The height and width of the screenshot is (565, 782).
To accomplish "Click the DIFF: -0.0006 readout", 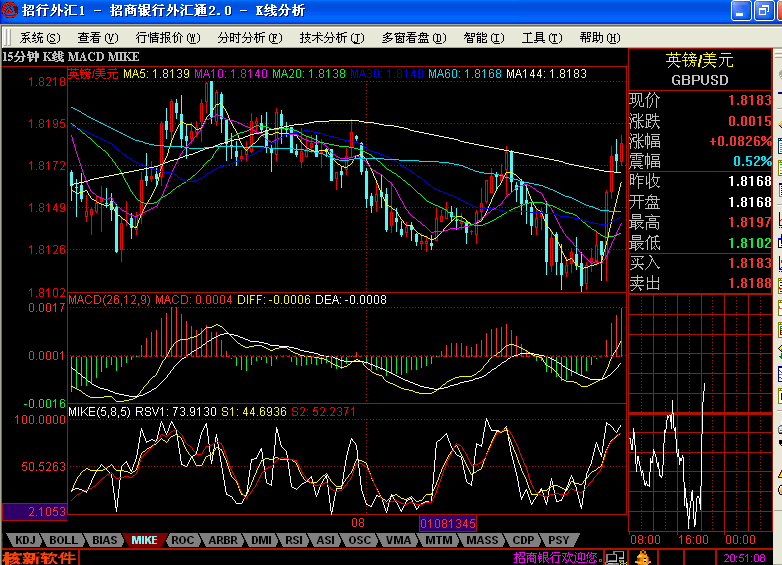I will (273, 300).
